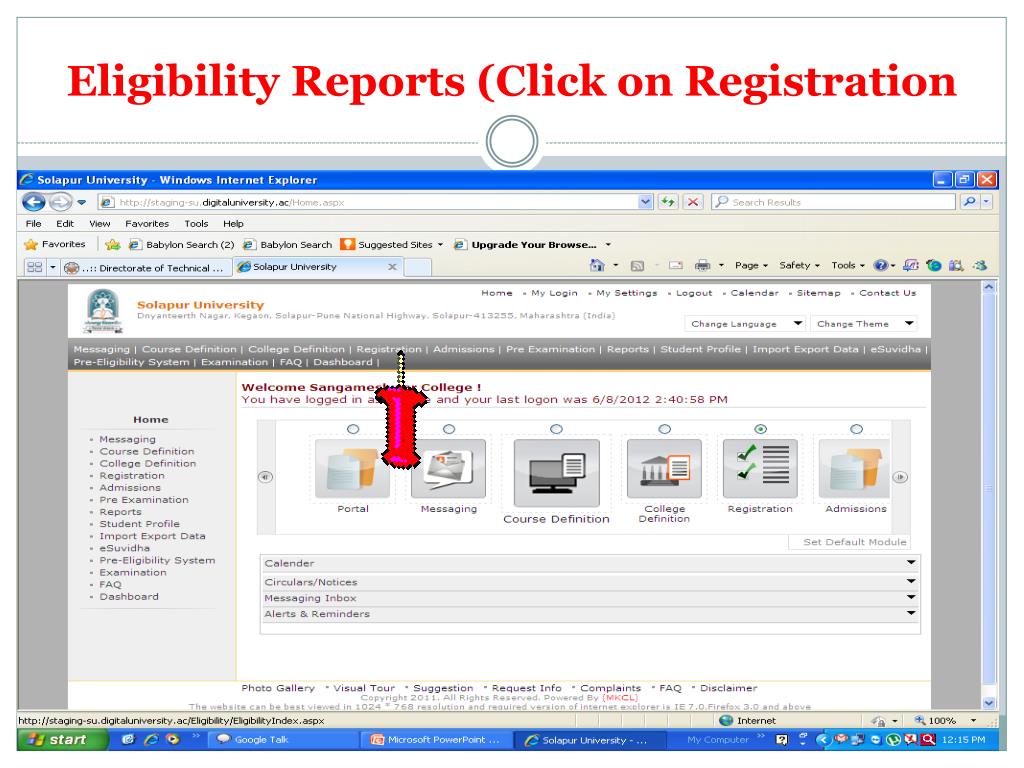Click the stop loading red X icon
This screenshot has height=768, width=1024.
tap(693, 202)
